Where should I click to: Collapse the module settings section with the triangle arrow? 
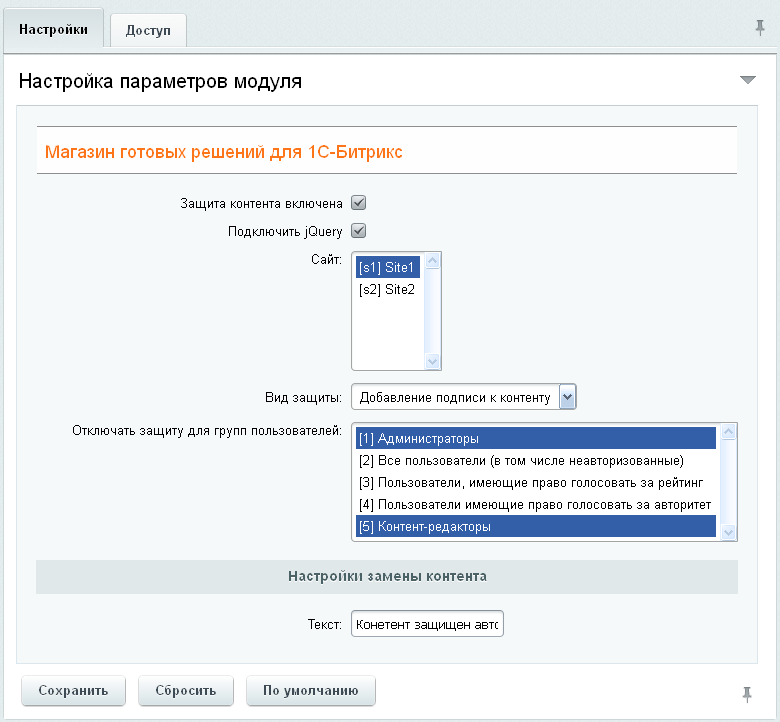click(747, 80)
